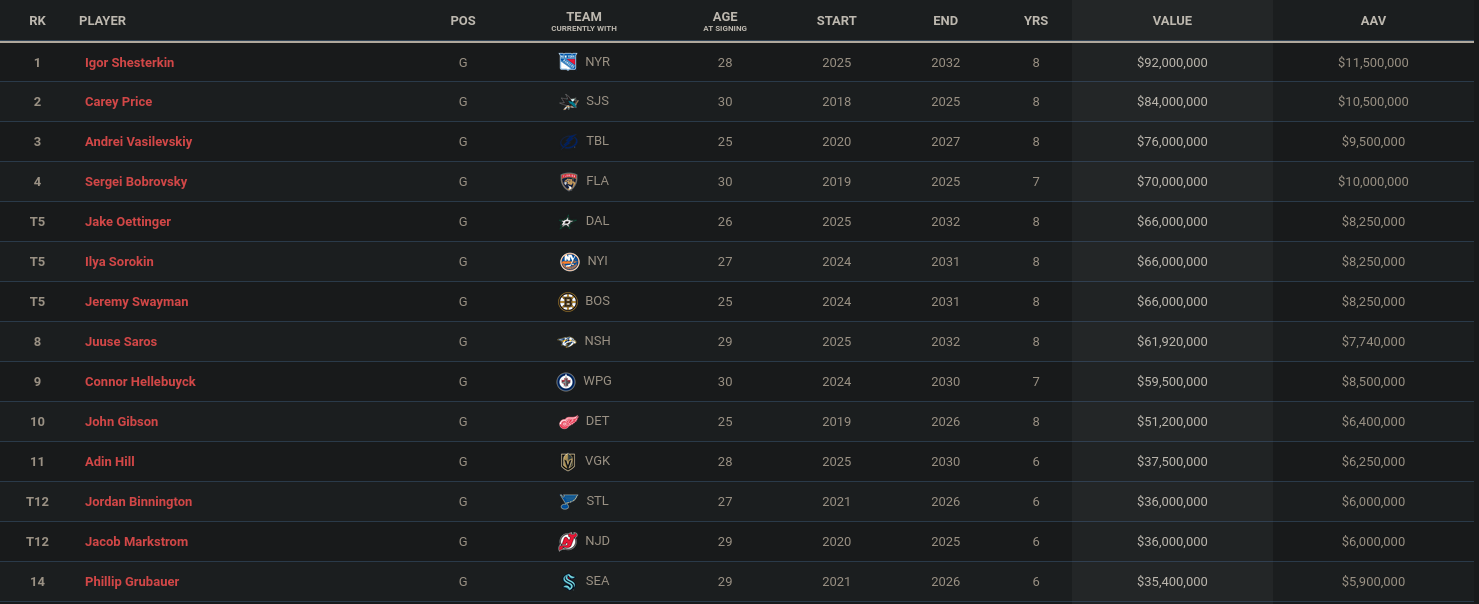Open Connor Hellebuyck's profile link
Image resolution: width=1479 pixels, height=604 pixels.
pyautogui.click(x=140, y=382)
